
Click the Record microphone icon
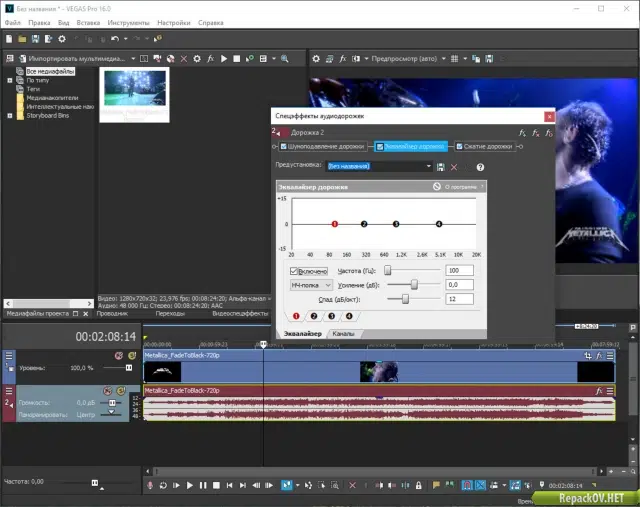(x=150, y=485)
